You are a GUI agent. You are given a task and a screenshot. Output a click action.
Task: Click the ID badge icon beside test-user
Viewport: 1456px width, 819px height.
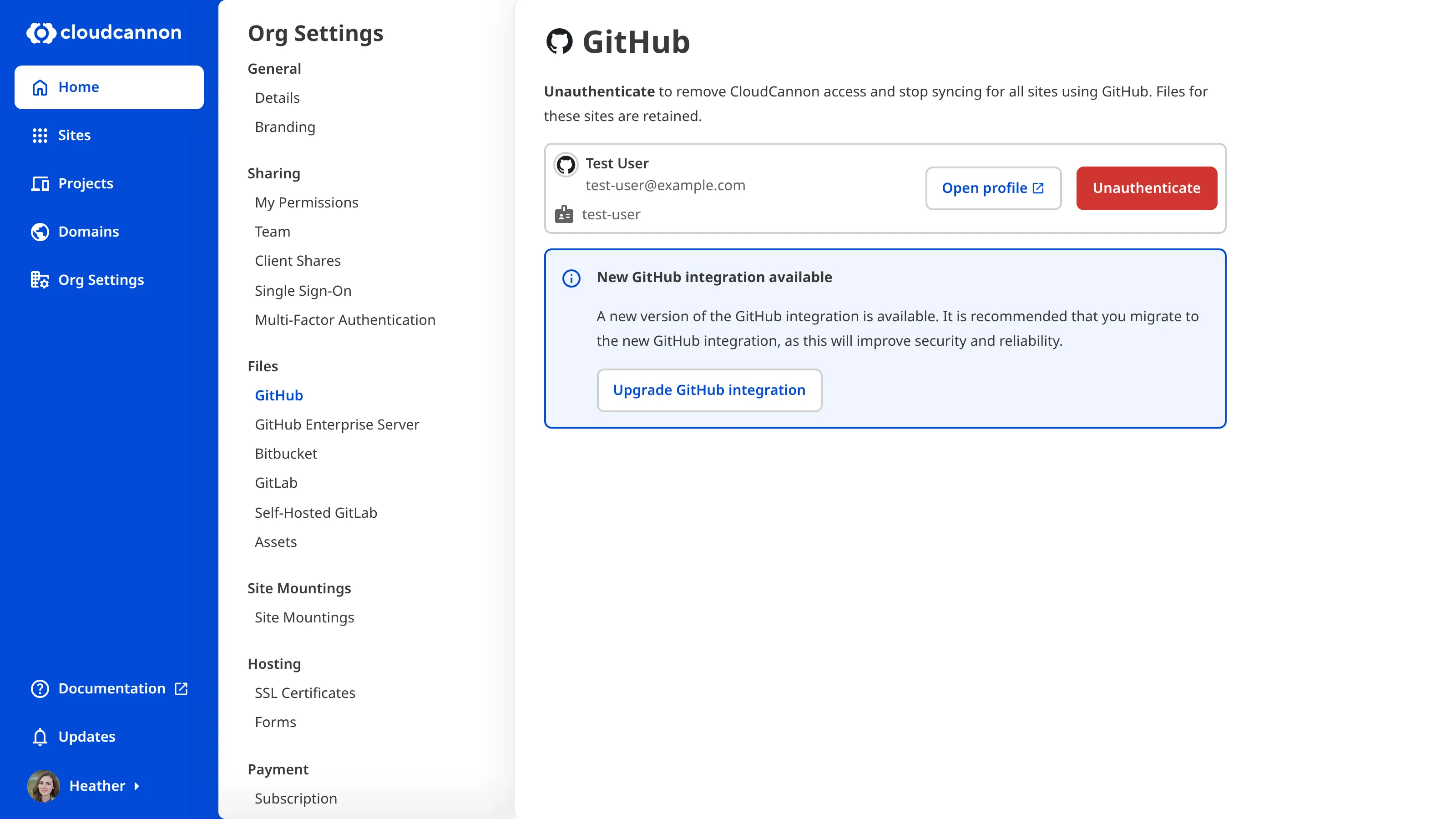564,214
